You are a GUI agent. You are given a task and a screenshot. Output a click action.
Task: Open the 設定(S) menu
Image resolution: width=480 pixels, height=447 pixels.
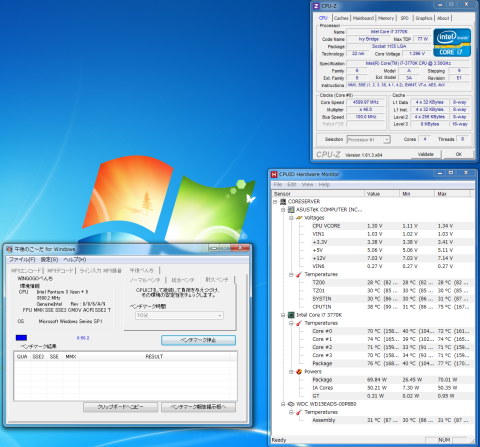click(x=49, y=259)
